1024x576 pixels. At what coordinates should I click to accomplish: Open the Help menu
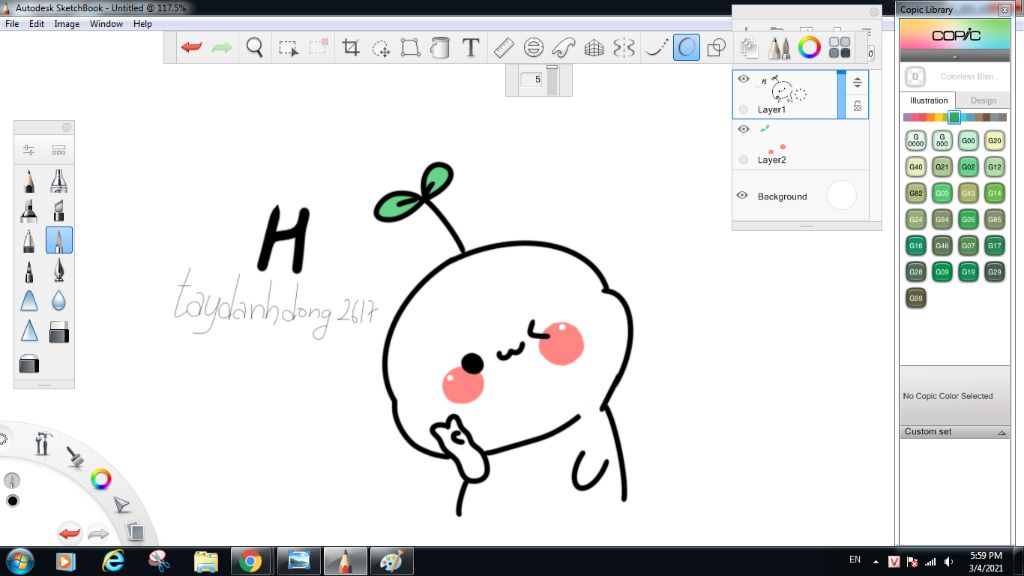point(142,24)
